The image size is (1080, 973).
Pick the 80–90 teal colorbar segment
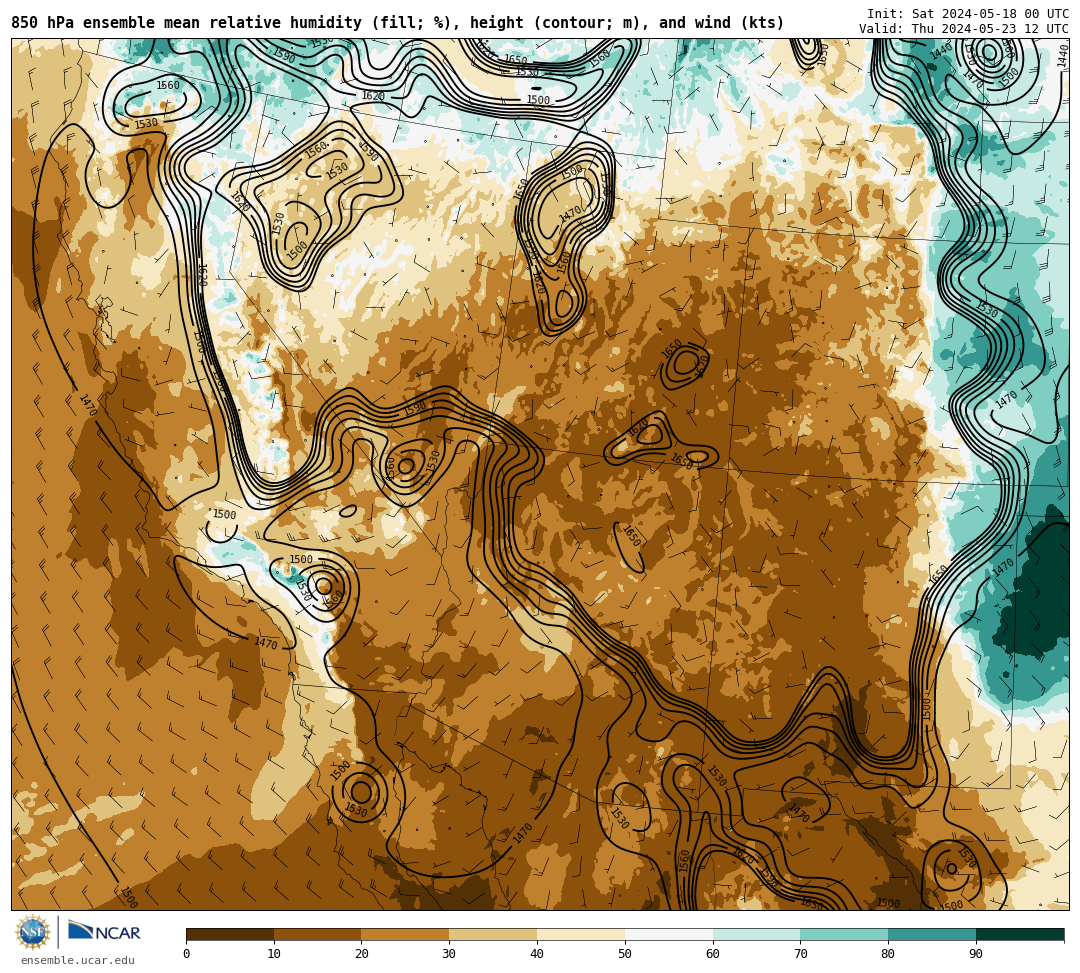pos(933,934)
